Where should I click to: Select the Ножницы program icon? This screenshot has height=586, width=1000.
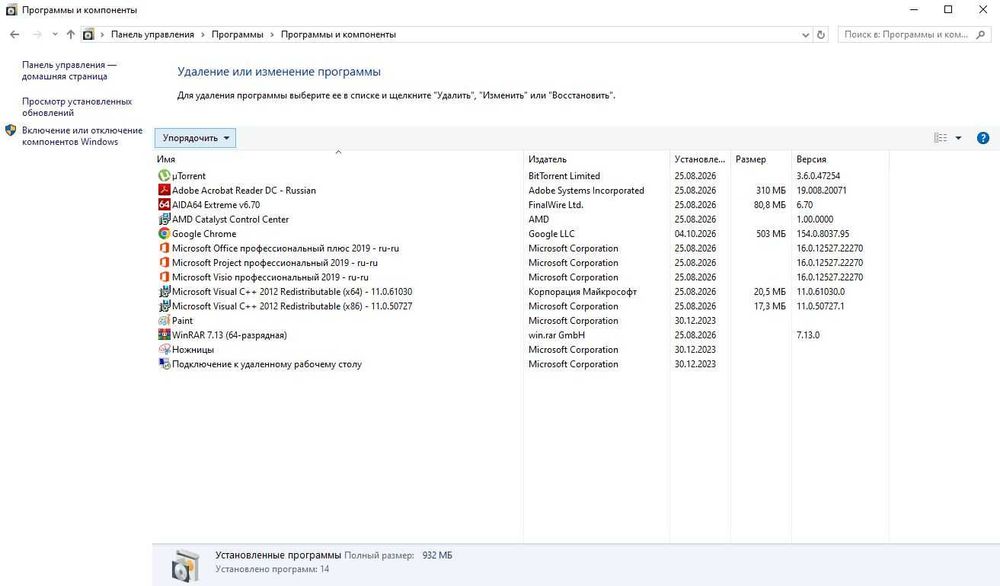pos(164,349)
